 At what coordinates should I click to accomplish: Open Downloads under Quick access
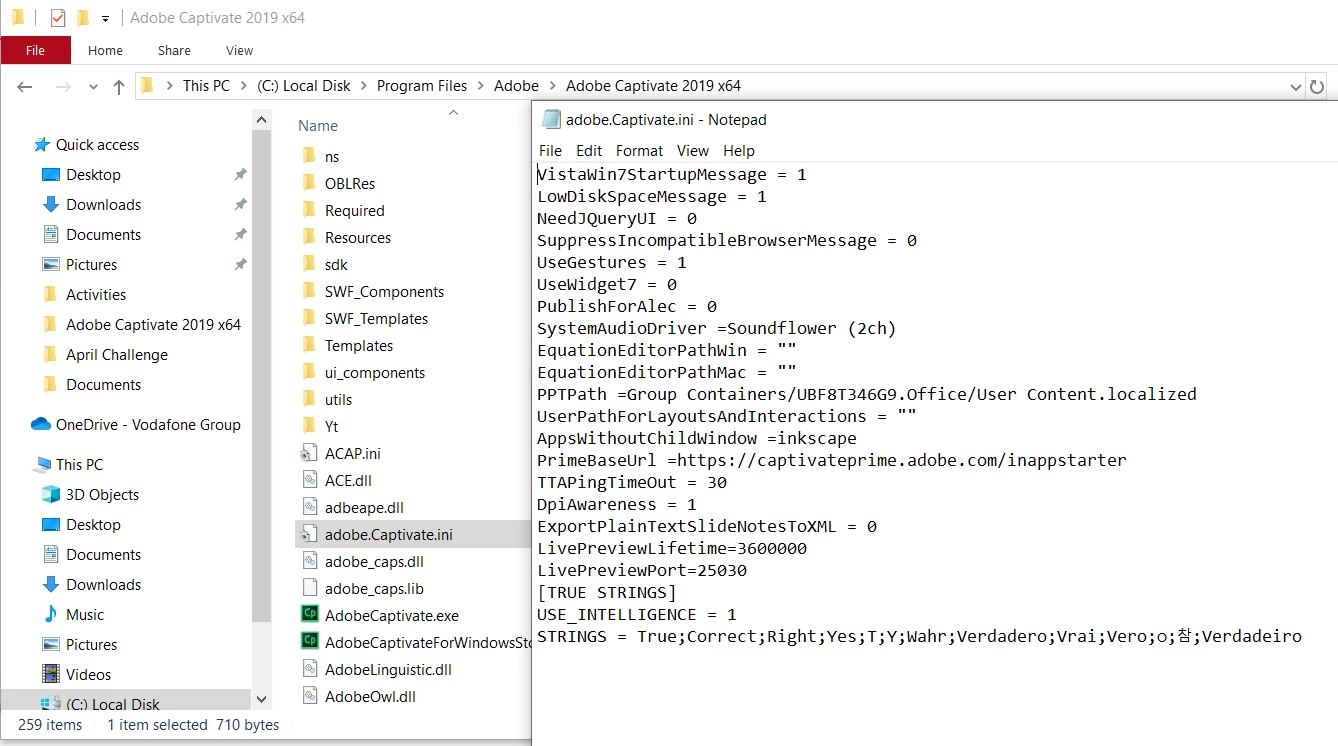tap(103, 205)
